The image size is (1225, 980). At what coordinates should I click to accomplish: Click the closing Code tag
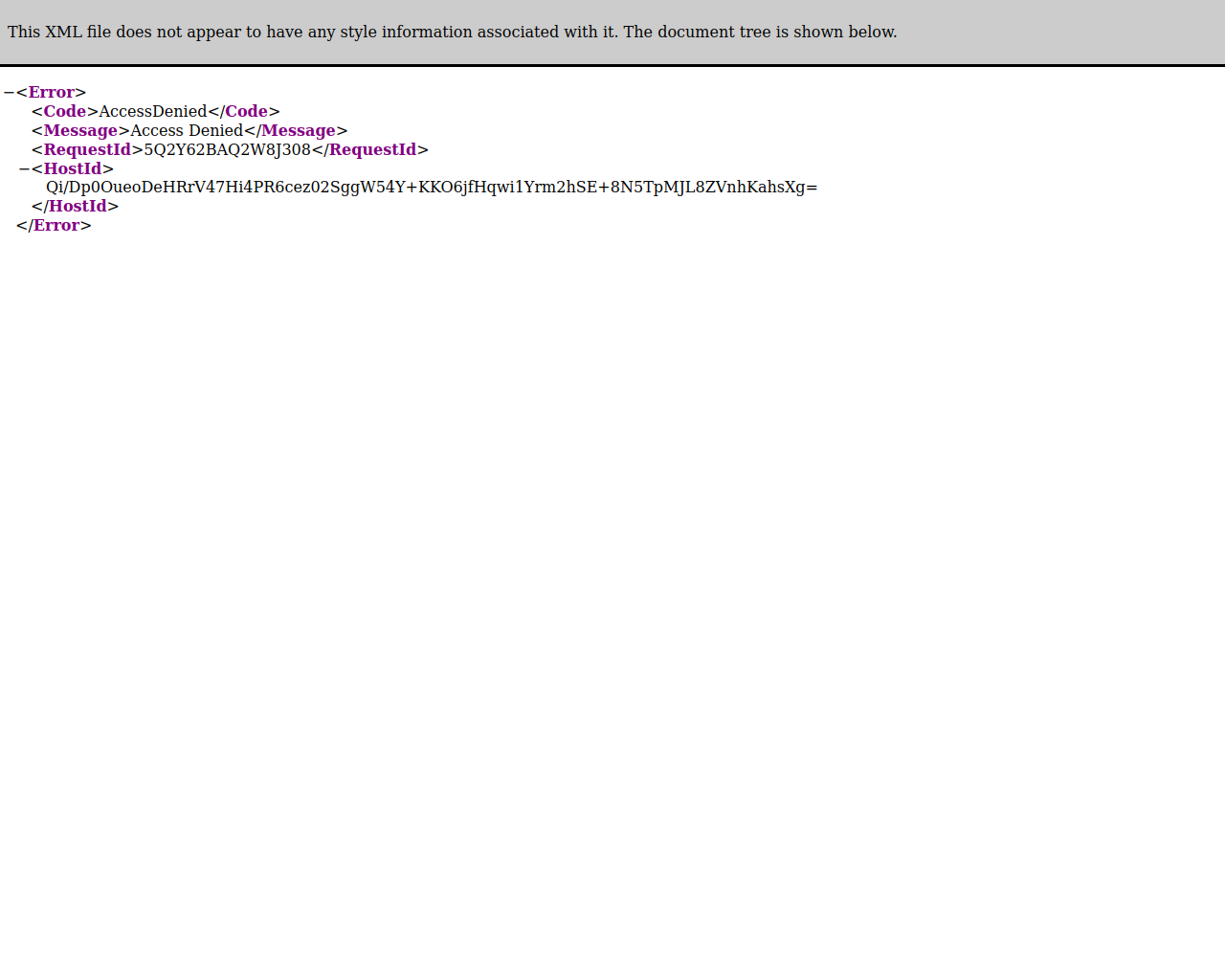(244, 112)
